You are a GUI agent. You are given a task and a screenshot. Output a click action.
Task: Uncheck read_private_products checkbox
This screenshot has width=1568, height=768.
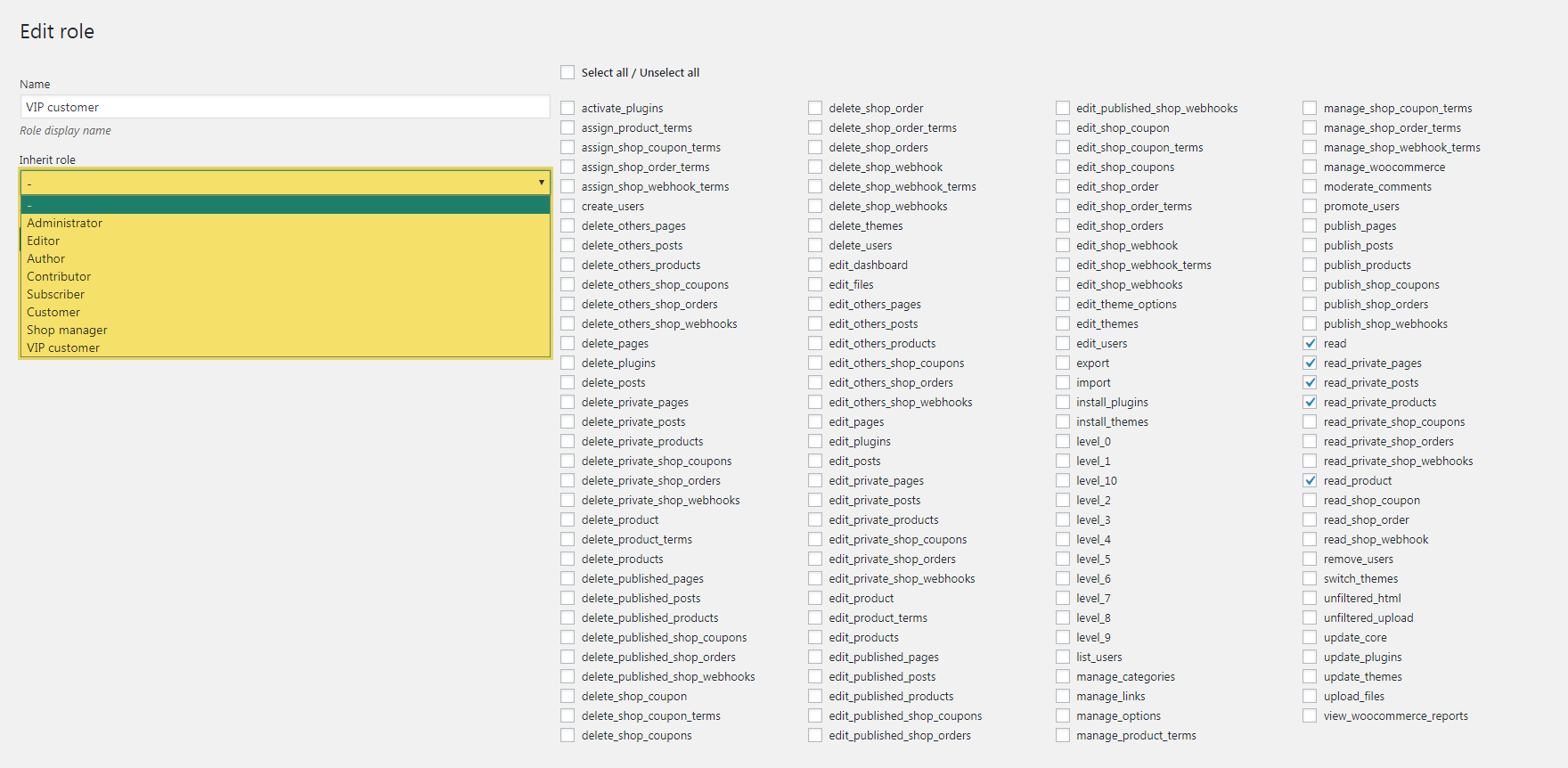tap(1310, 402)
